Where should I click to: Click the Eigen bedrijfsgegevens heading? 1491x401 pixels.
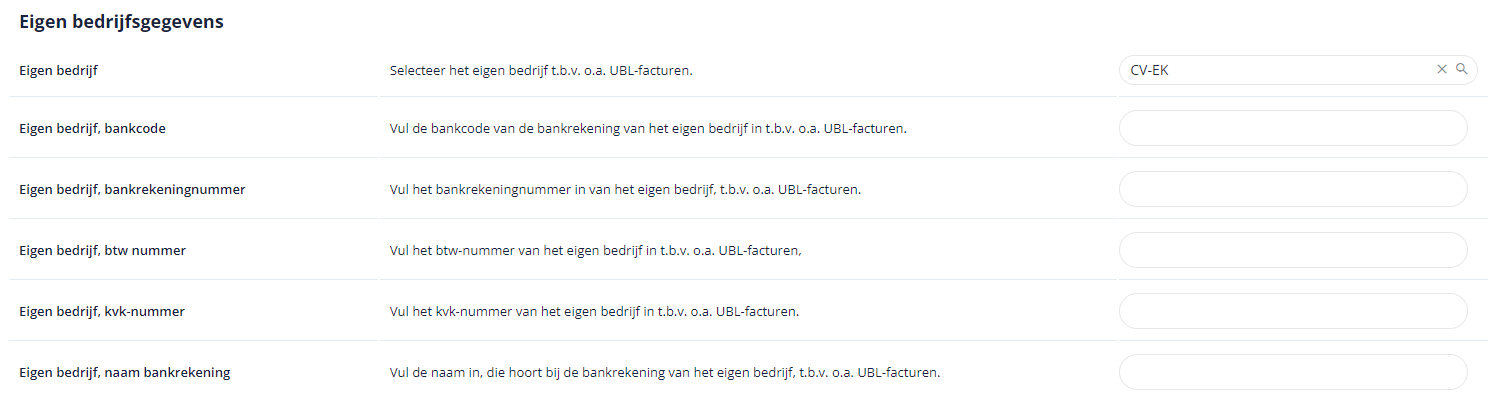(x=121, y=22)
